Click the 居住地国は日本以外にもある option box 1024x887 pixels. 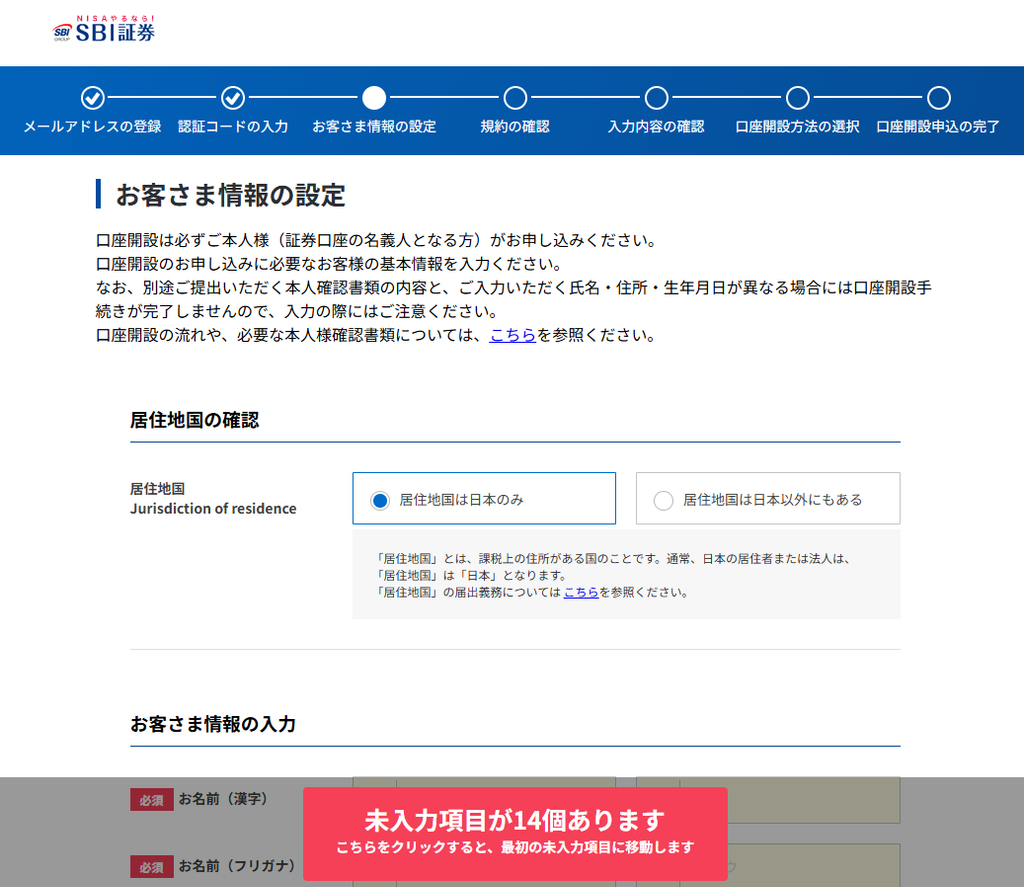pyautogui.click(x=768, y=498)
